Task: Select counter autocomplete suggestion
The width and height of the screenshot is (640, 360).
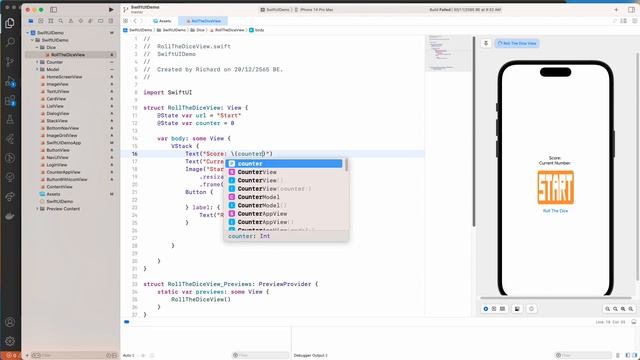Action: [284, 164]
